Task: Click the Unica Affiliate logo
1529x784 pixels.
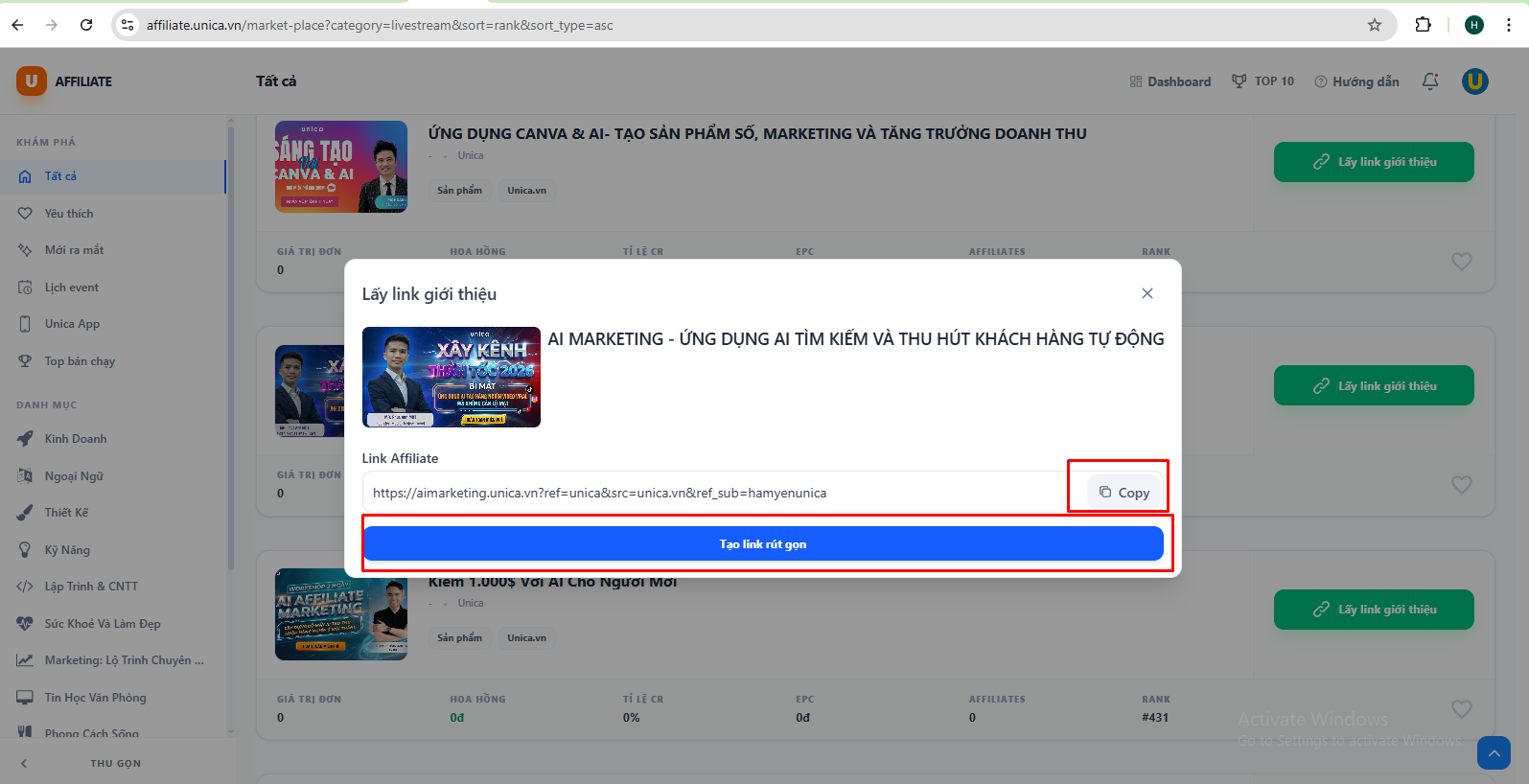Action: pyautogui.click(x=64, y=81)
